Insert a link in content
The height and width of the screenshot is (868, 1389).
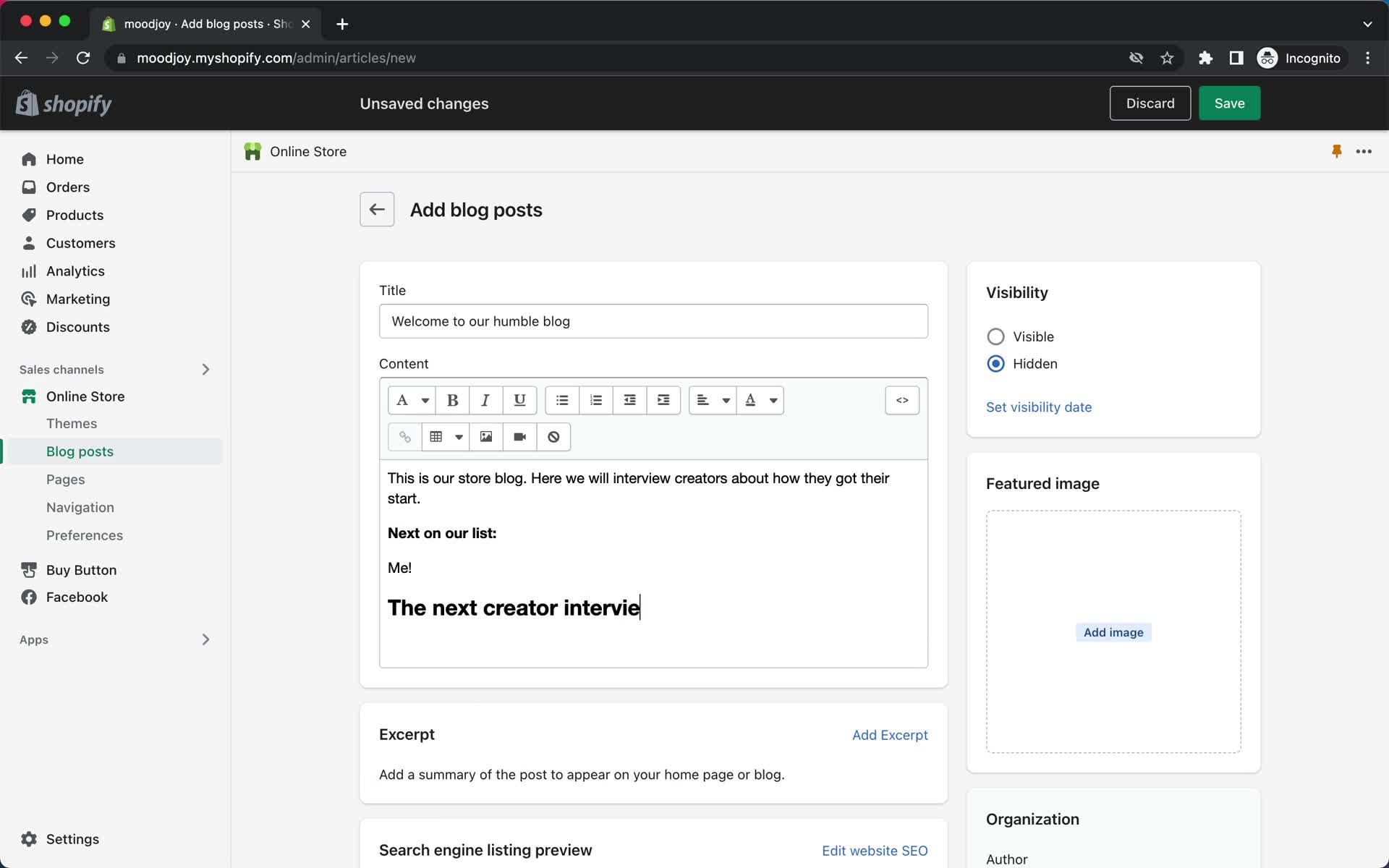tap(405, 437)
